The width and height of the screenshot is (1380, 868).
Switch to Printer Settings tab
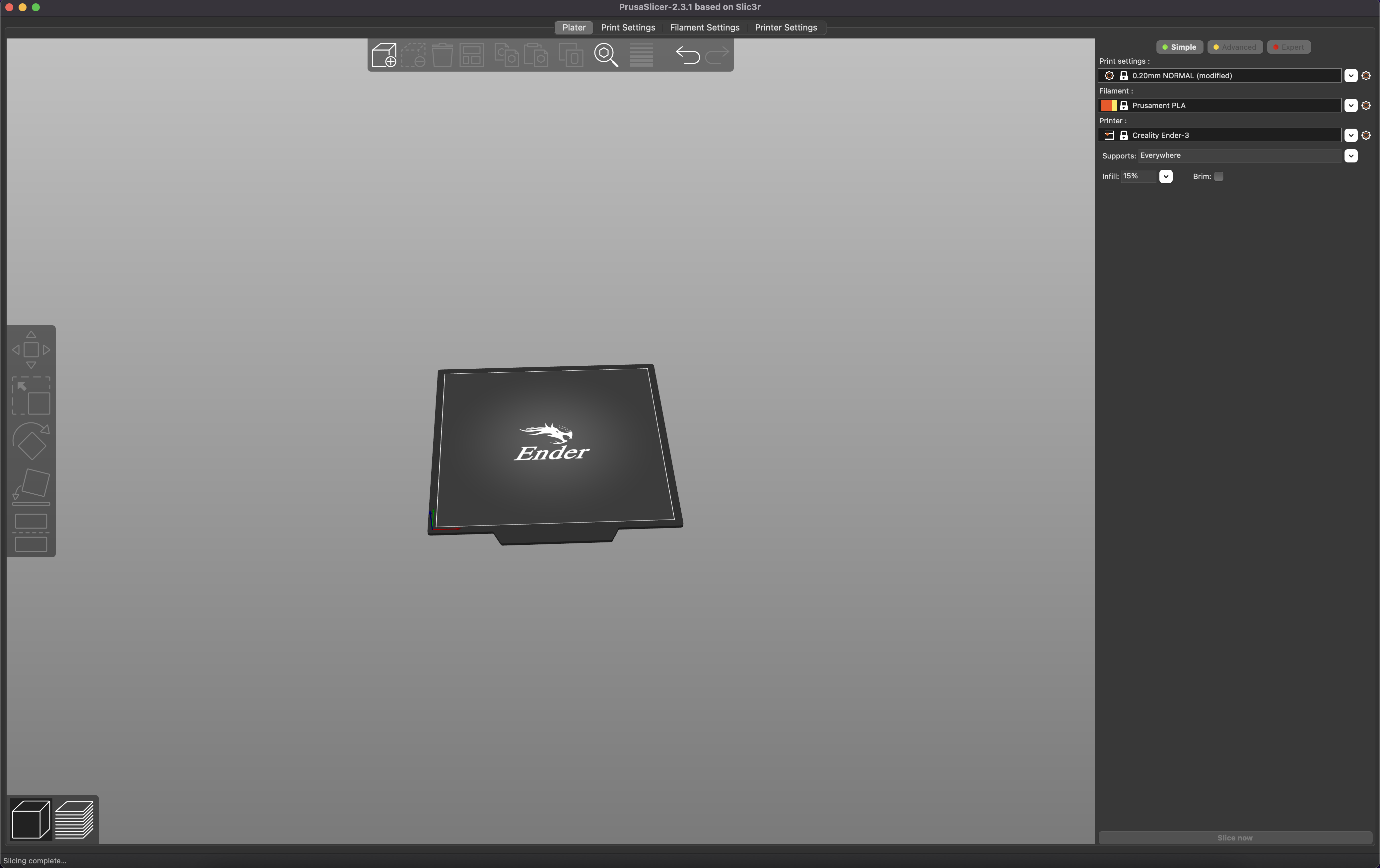pos(786,27)
